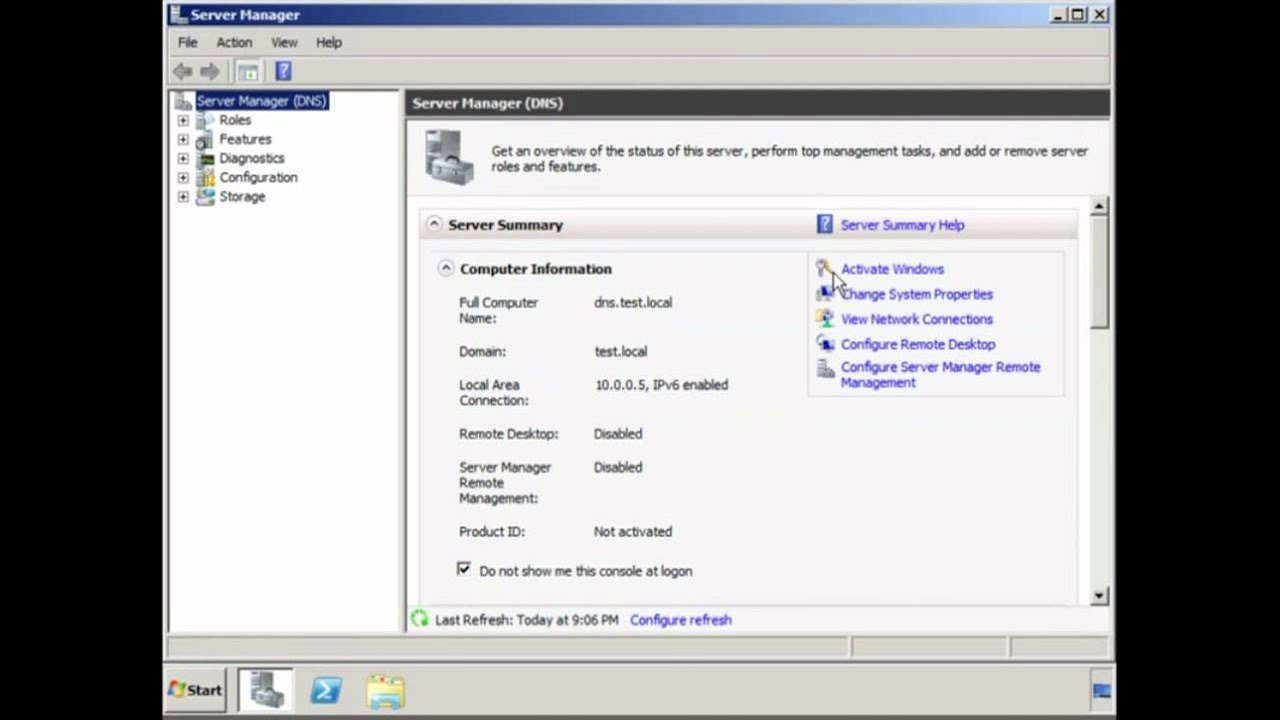
Task: Open the View menu
Action: click(x=284, y=43)
